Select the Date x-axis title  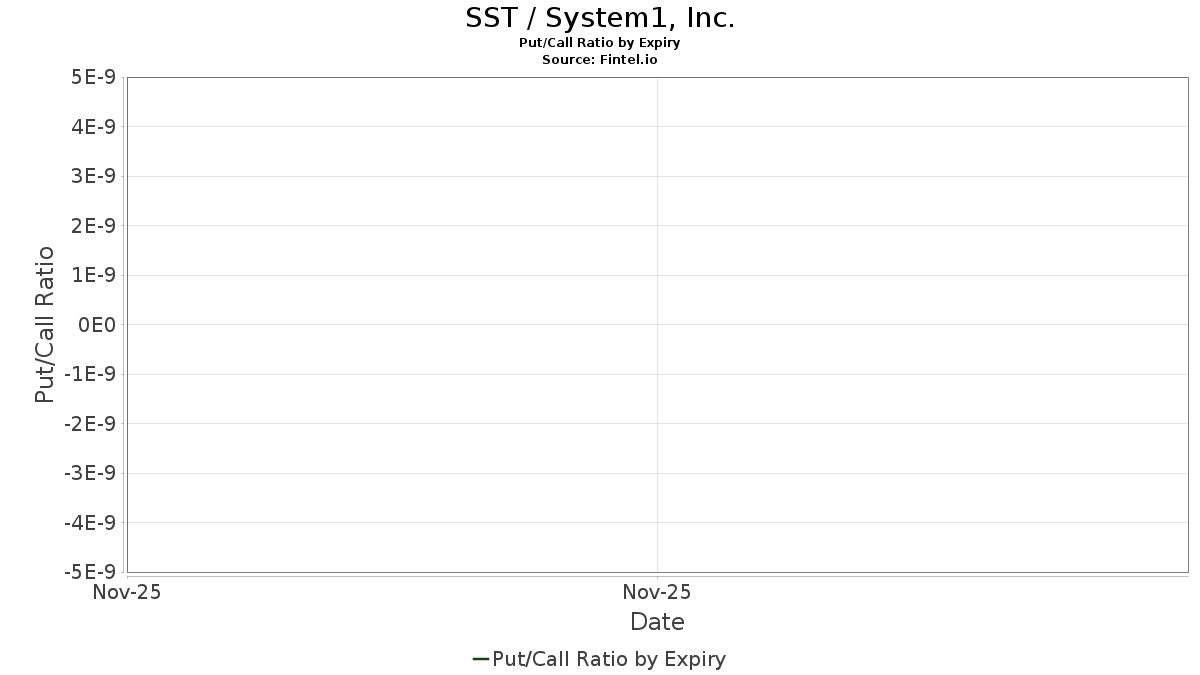[x=657, y=622]
